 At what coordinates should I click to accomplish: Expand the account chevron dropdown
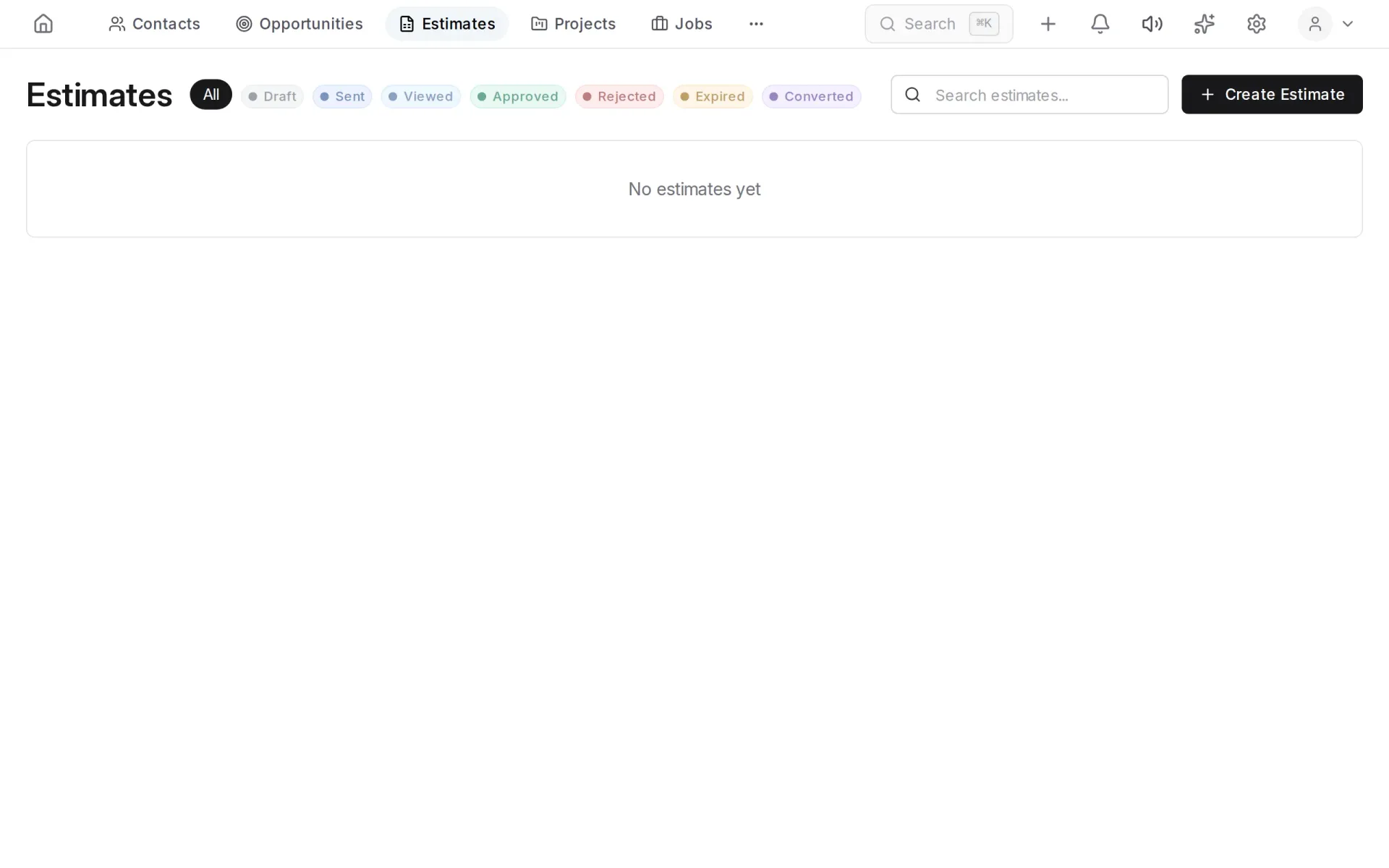point(1347,24)
